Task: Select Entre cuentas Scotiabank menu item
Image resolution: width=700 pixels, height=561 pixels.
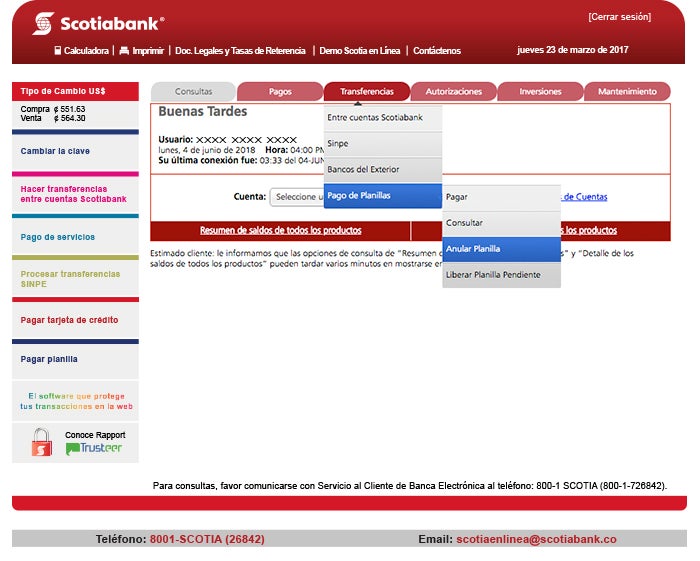Action: [383, 118]
